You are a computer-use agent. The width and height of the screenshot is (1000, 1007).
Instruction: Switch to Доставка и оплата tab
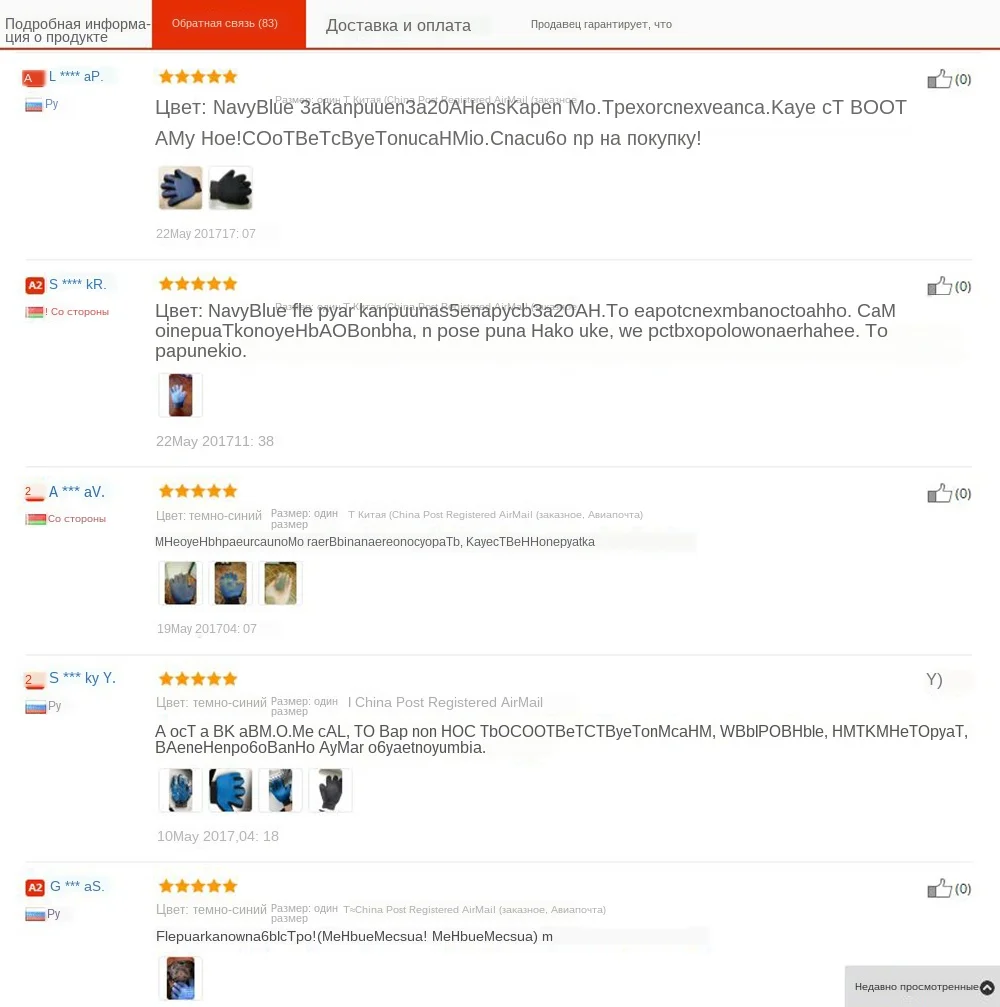tap(398, 26)
